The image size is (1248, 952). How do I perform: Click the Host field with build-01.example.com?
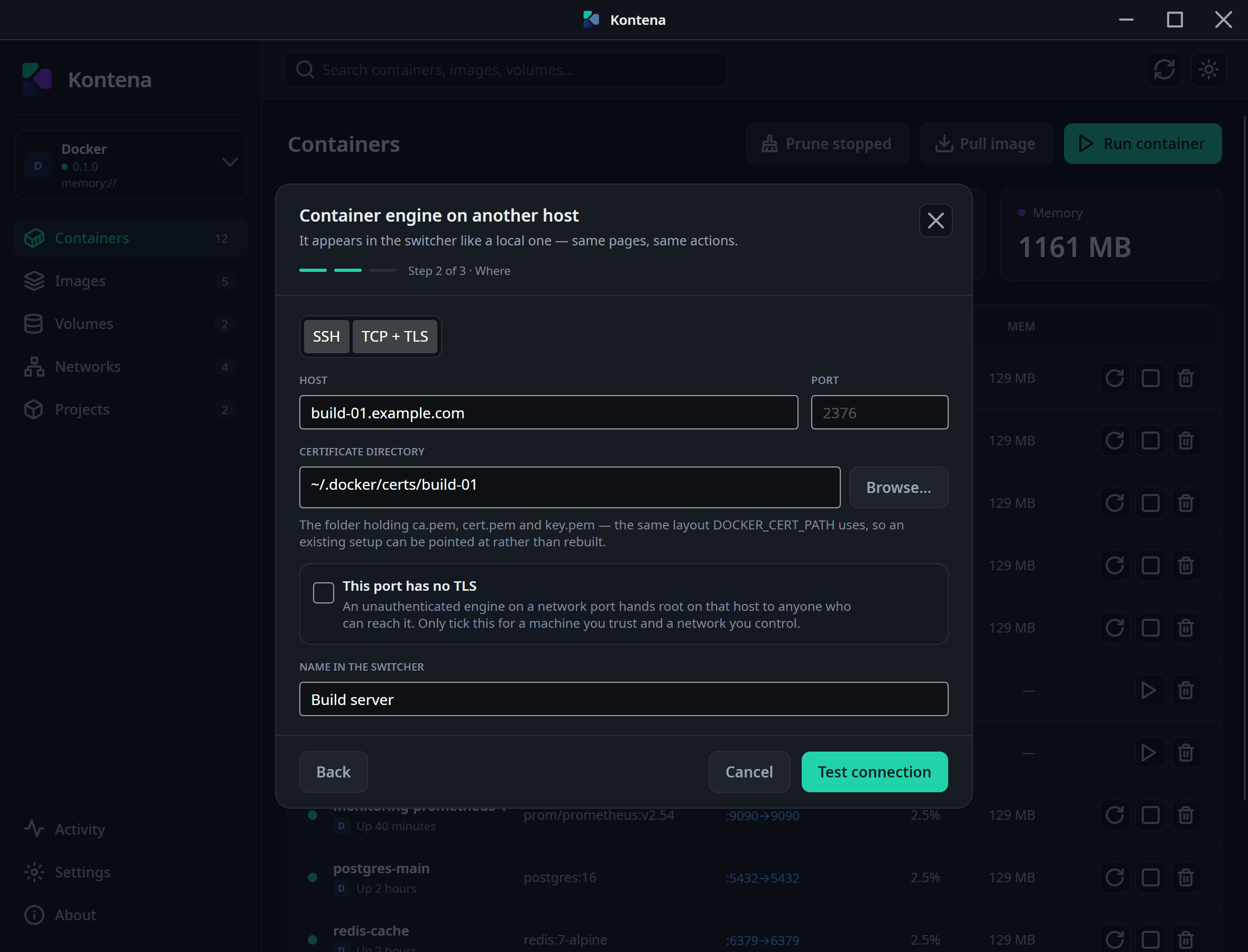pyautogui.click(x=548, y=413)
